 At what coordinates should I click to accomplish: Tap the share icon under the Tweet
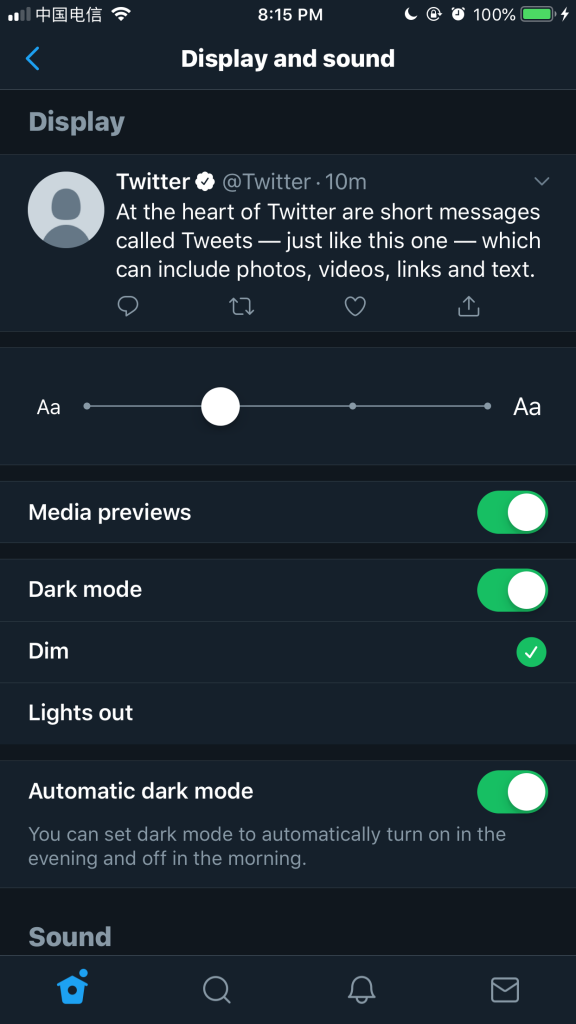click(469, 305)
